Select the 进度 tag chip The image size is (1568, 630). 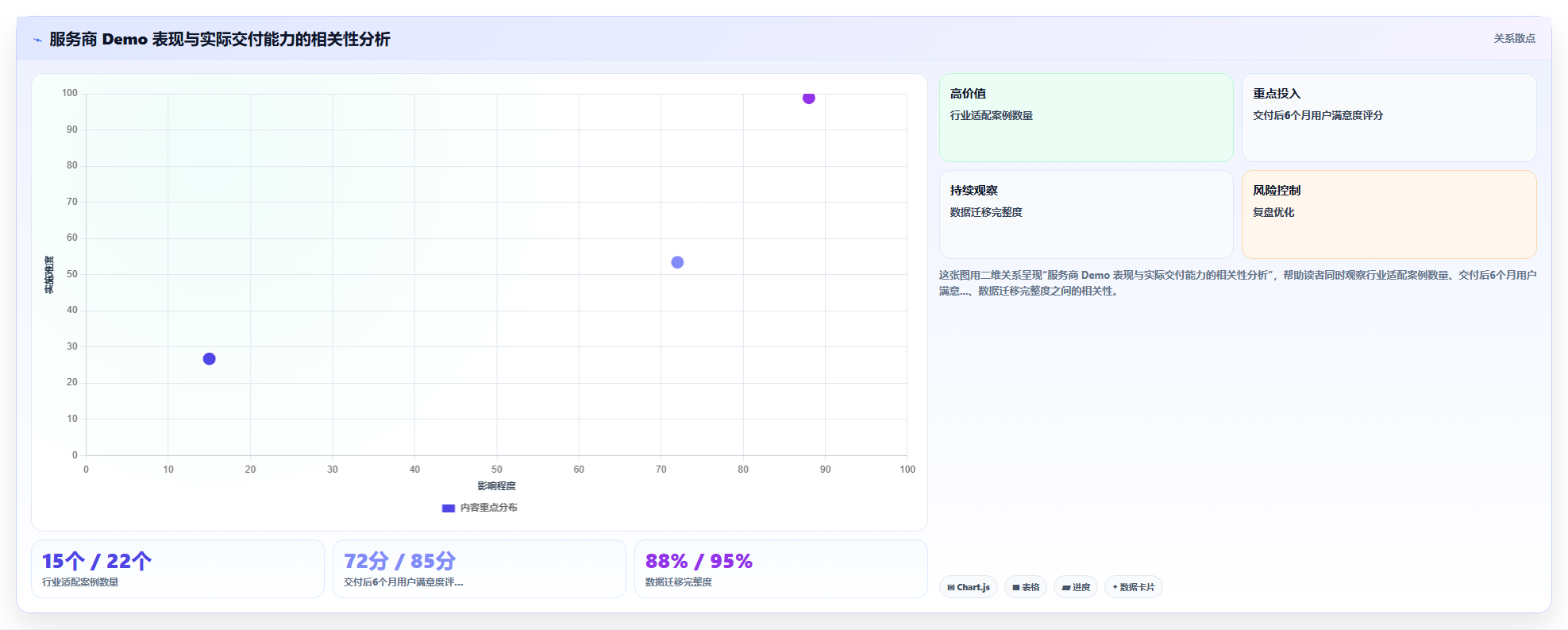click(1076, 587)
